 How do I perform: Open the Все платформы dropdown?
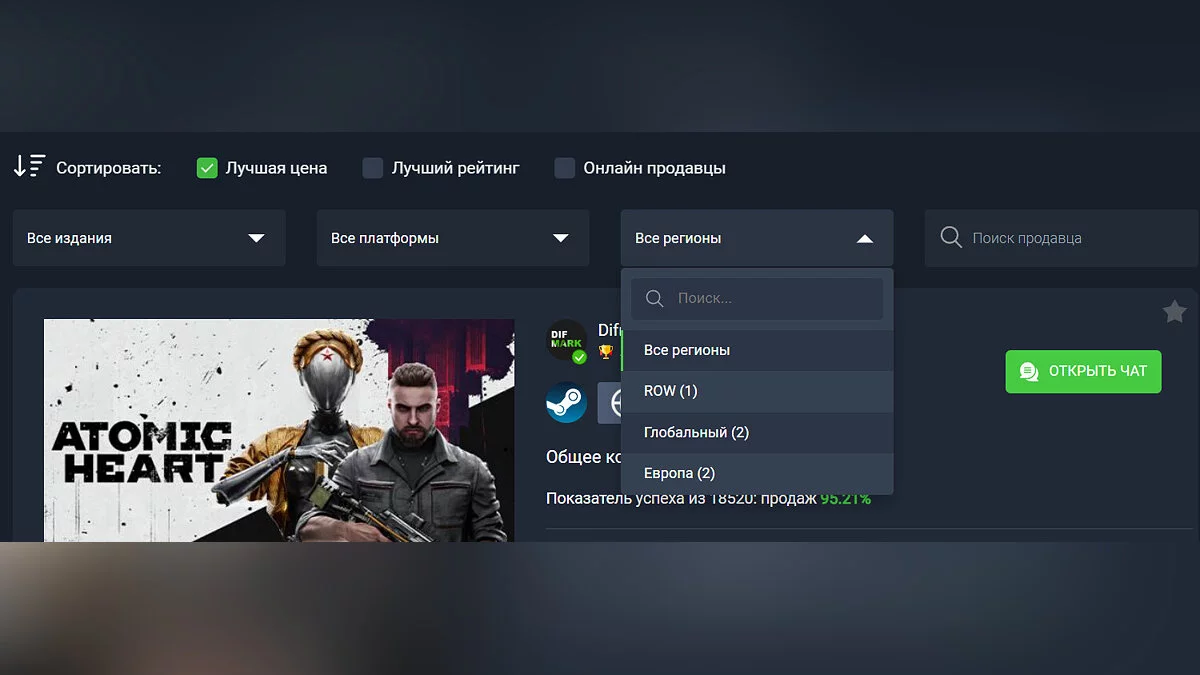tap(453, 238)
